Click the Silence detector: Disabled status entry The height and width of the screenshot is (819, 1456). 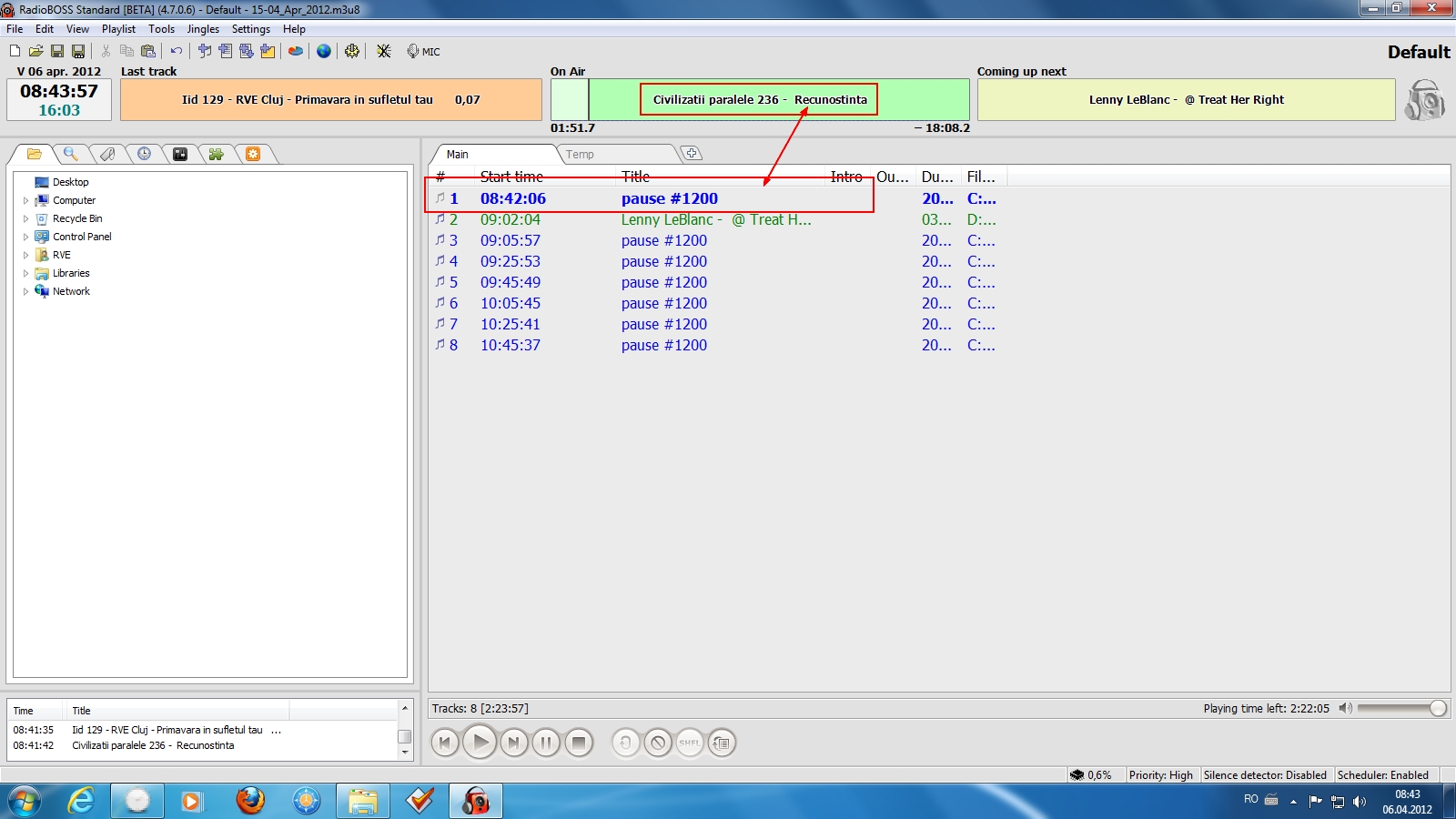(1265, 775)
